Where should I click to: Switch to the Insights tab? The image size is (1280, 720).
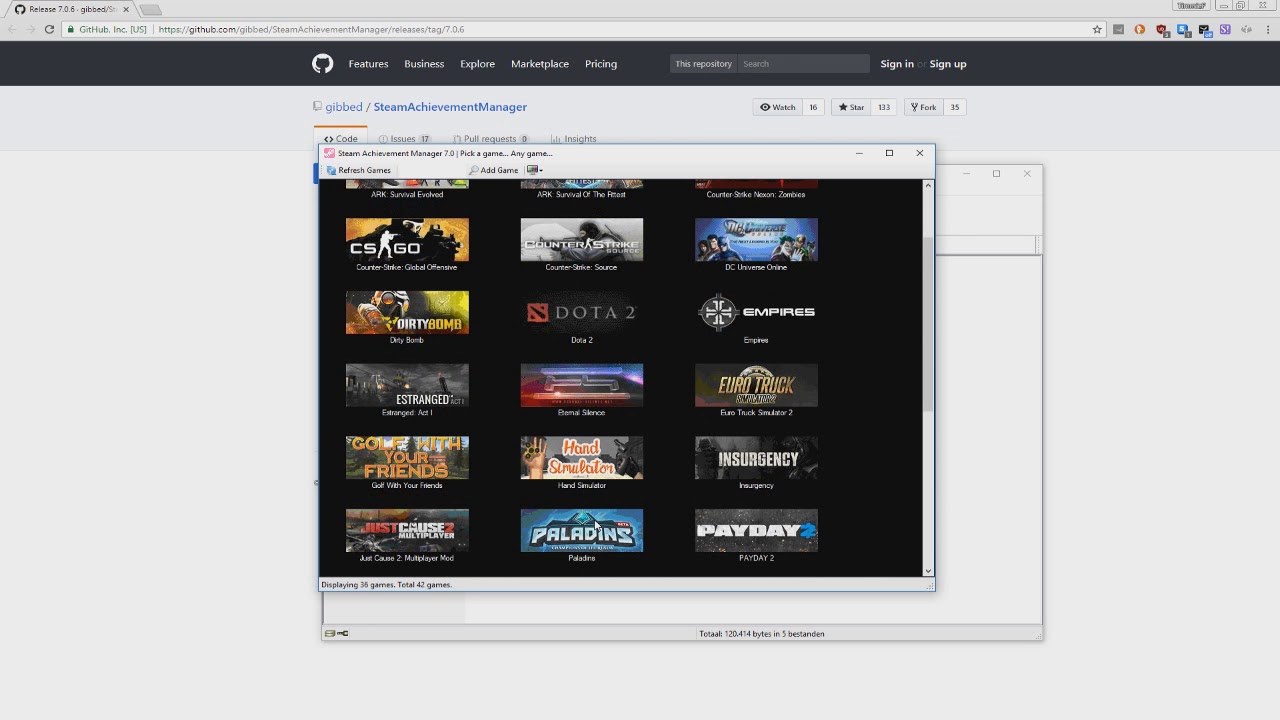coord(574,139)
